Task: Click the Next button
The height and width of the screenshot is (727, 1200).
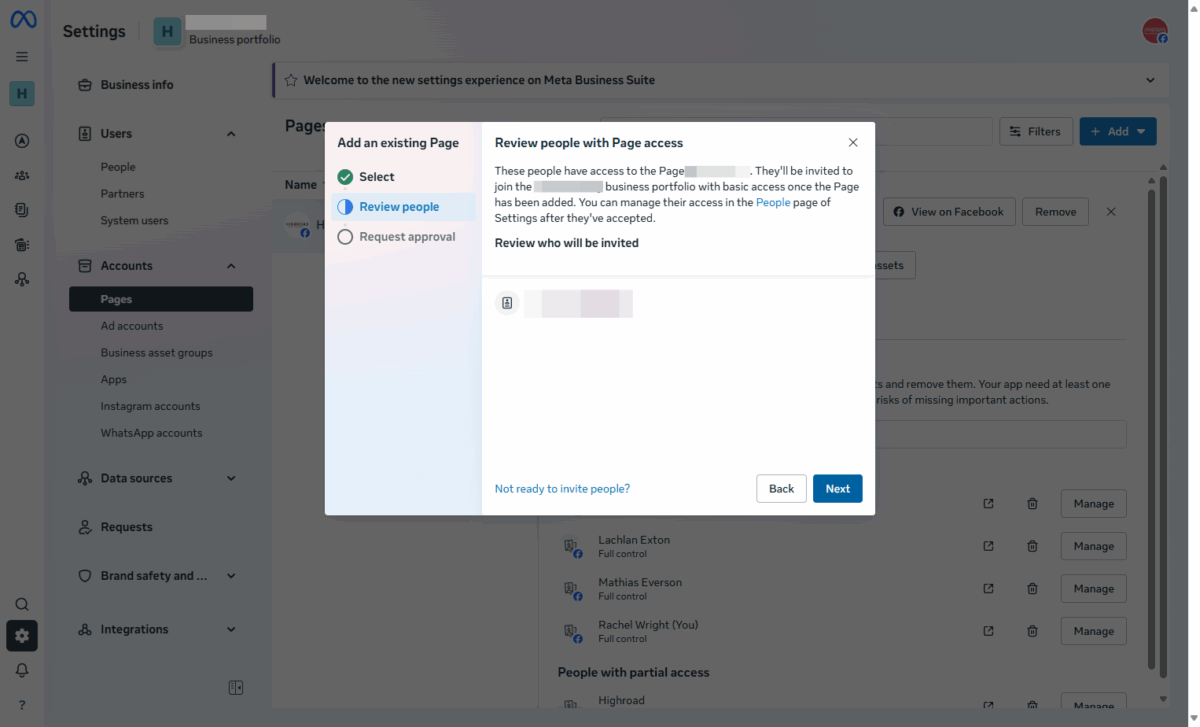Action: tap(837, 489)
